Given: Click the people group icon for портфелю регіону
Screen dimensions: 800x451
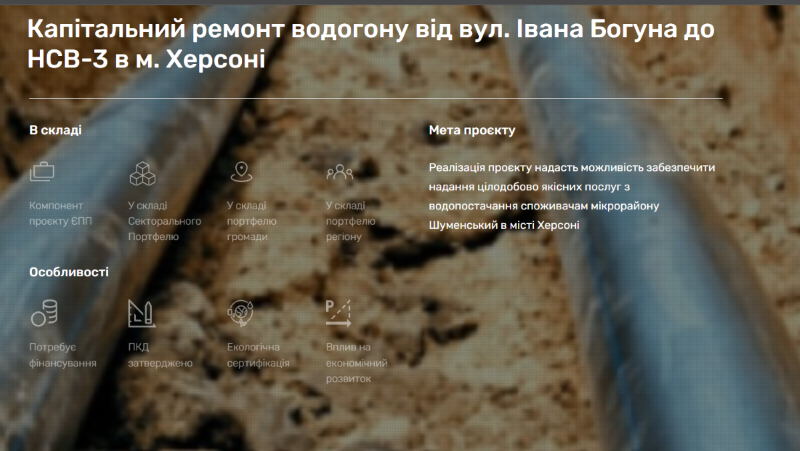Looking at the screenshot, I should coord(339,172).
